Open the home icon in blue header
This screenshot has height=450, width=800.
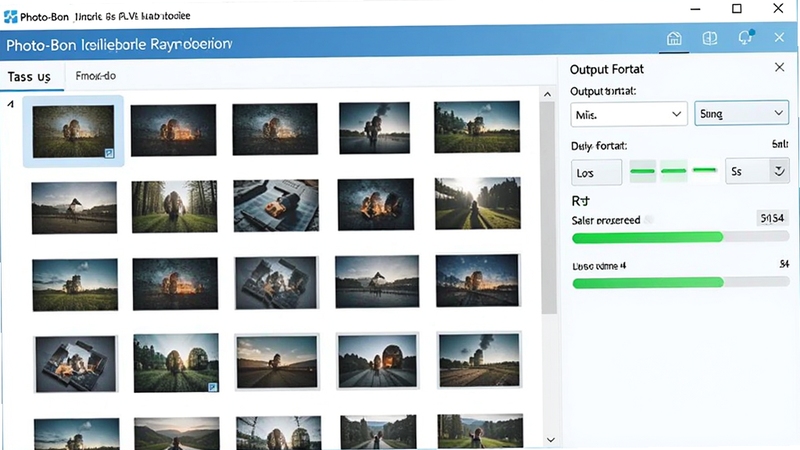click(674, 38)
